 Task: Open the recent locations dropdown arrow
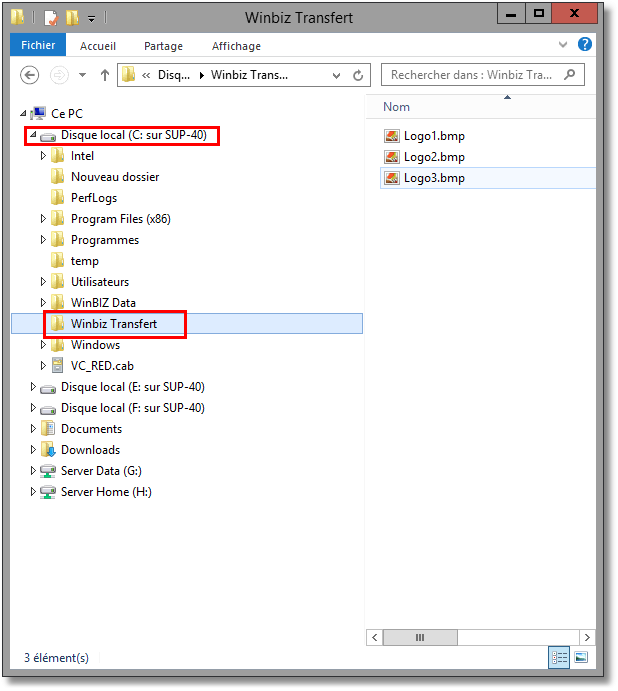point(82,75)
